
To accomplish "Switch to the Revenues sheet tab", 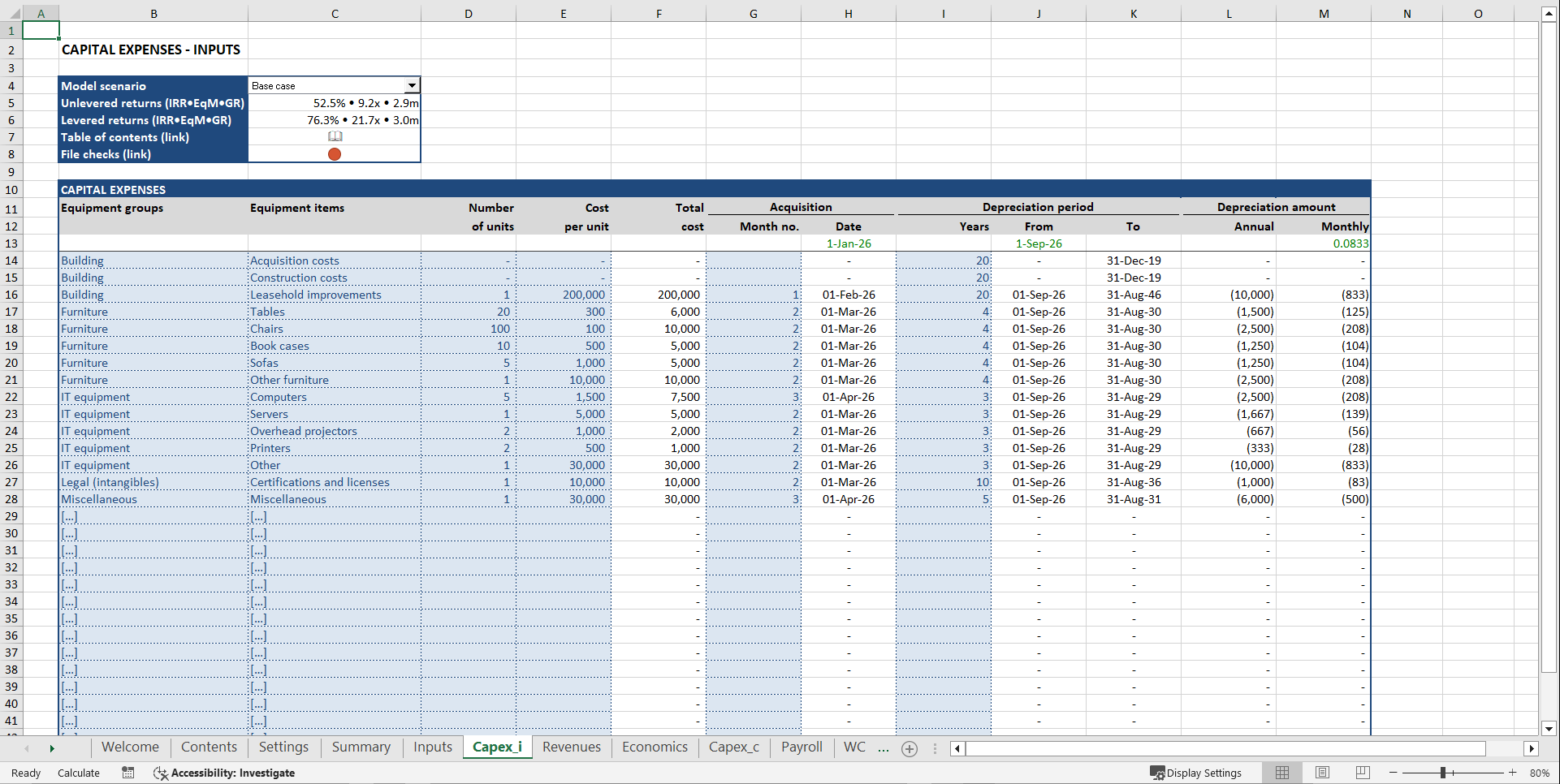I will coord(571,747).
